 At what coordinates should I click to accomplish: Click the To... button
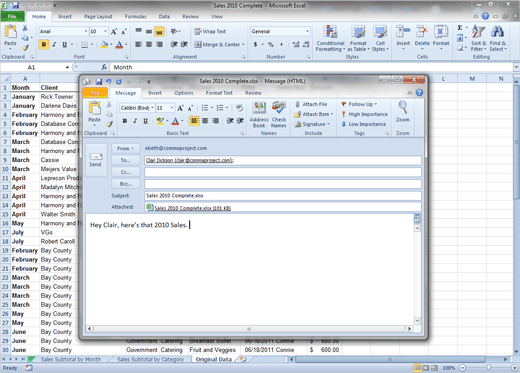click(x=125, y=160)
